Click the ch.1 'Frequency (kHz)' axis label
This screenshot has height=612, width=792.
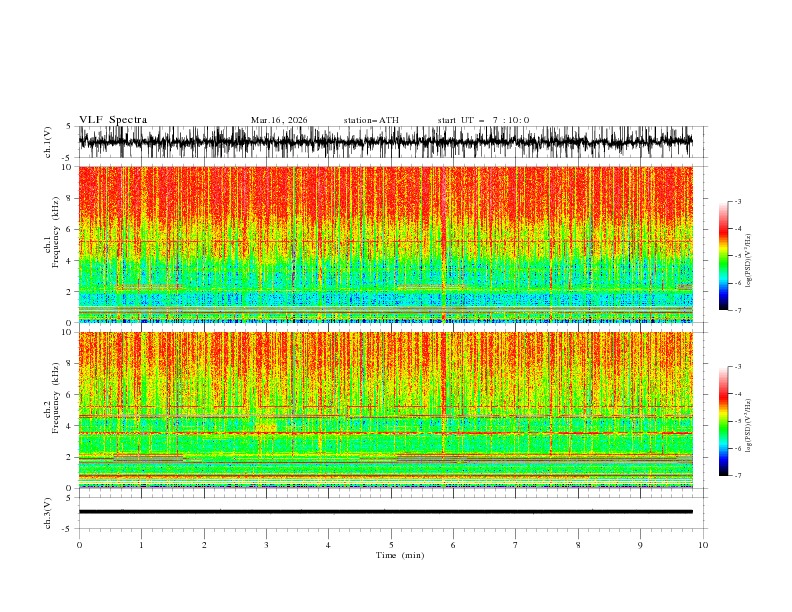point(55,232)
